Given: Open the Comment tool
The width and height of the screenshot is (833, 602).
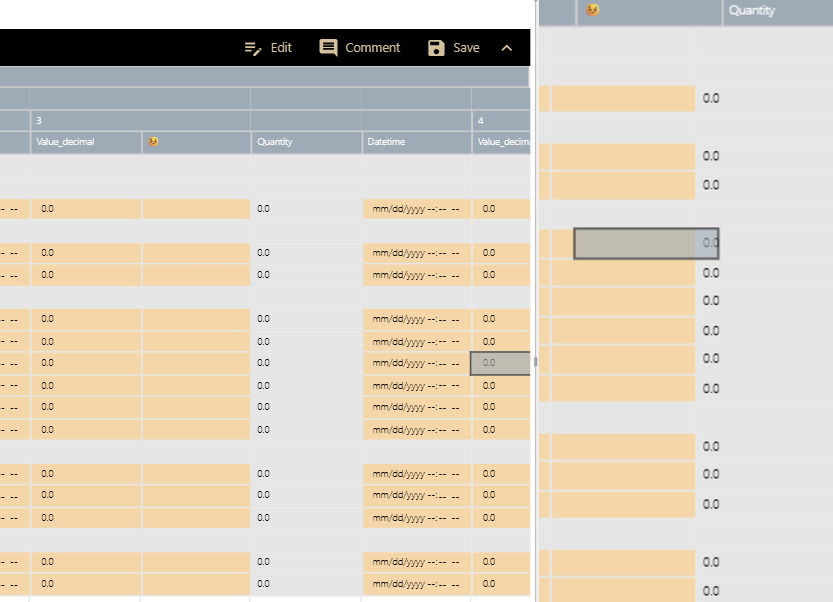Looking at the screenshot, I should [x=360, y=48].
